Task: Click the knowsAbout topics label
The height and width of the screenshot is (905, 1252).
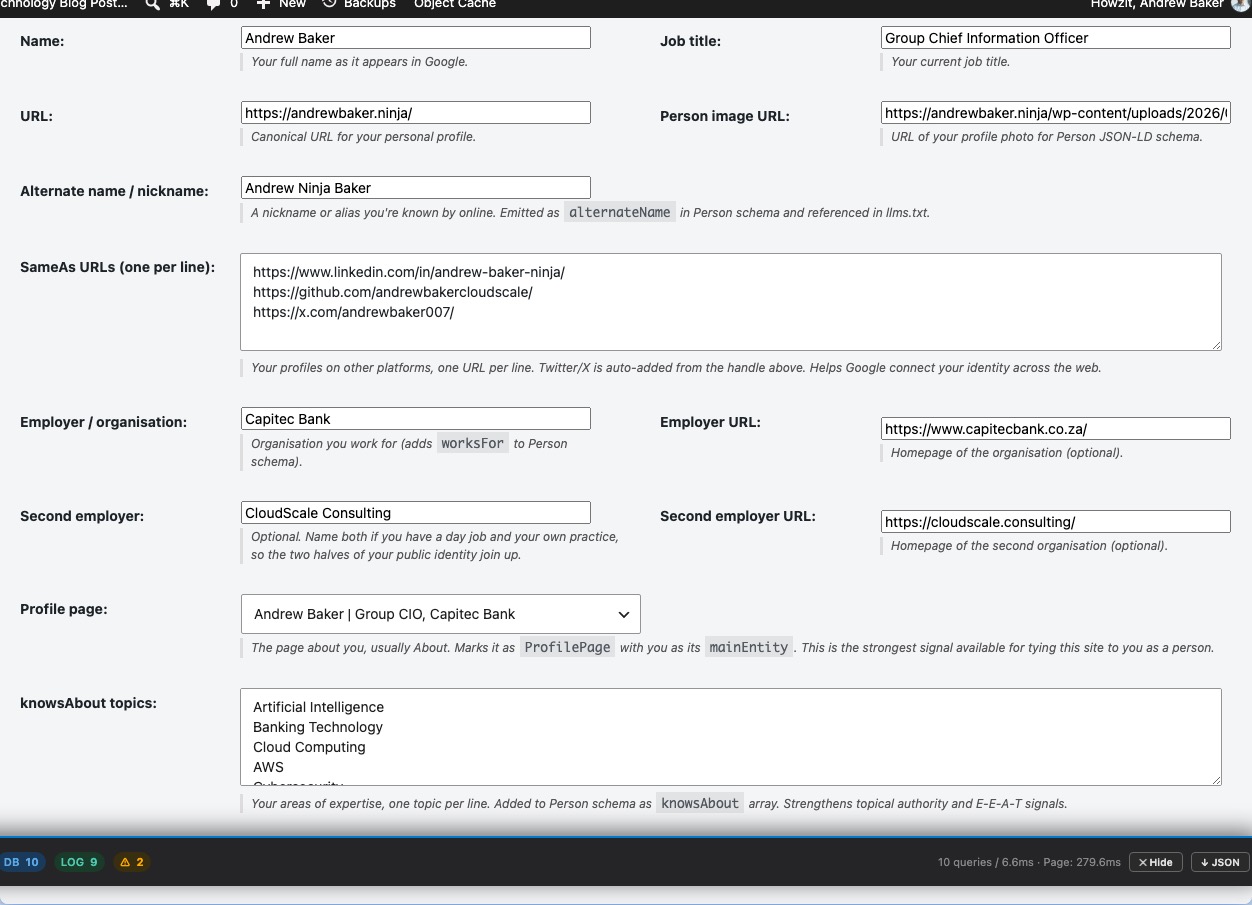Action: (x=88, y=703)
